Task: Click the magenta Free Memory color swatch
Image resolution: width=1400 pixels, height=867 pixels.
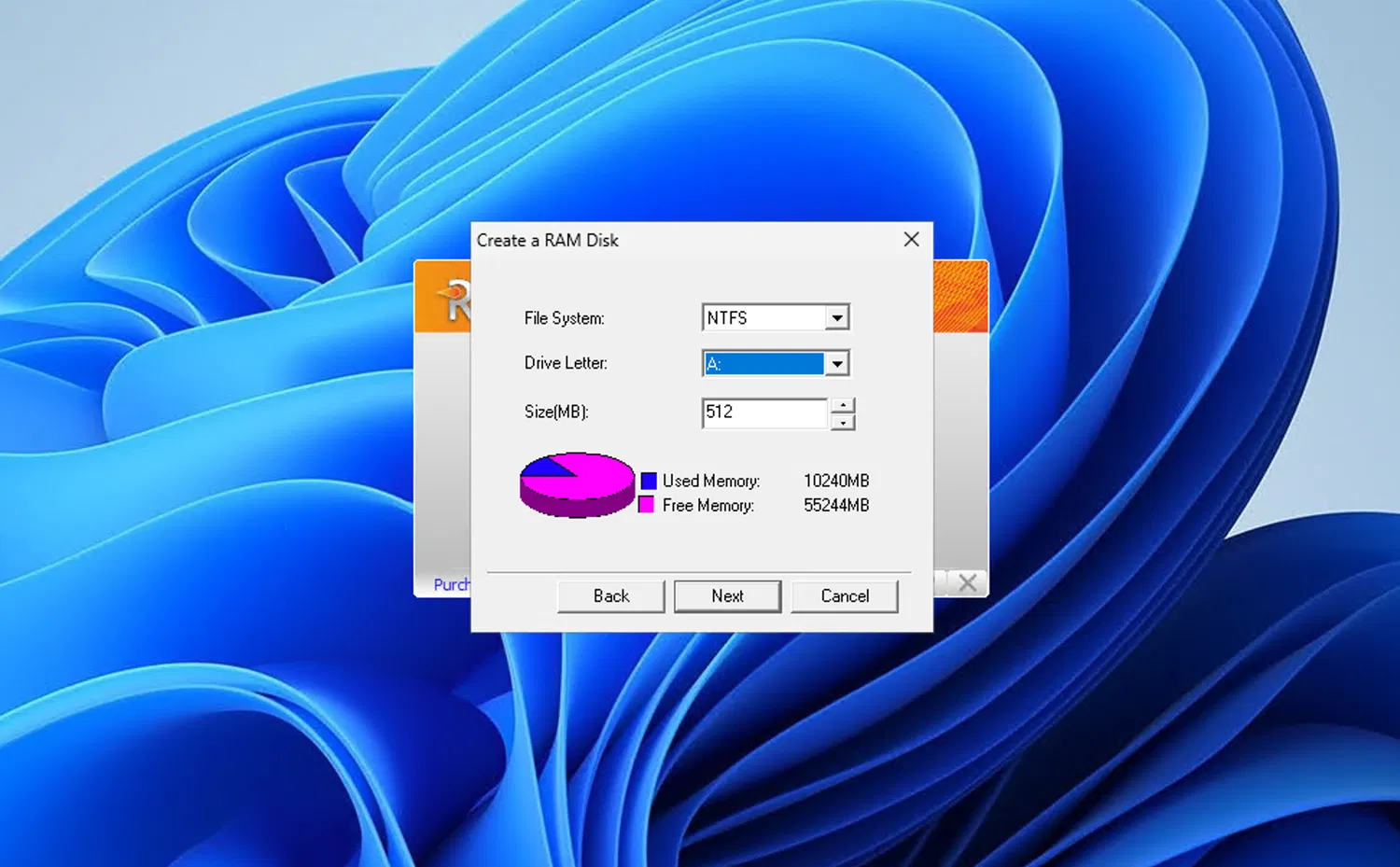Action: (x=646, y=505)
